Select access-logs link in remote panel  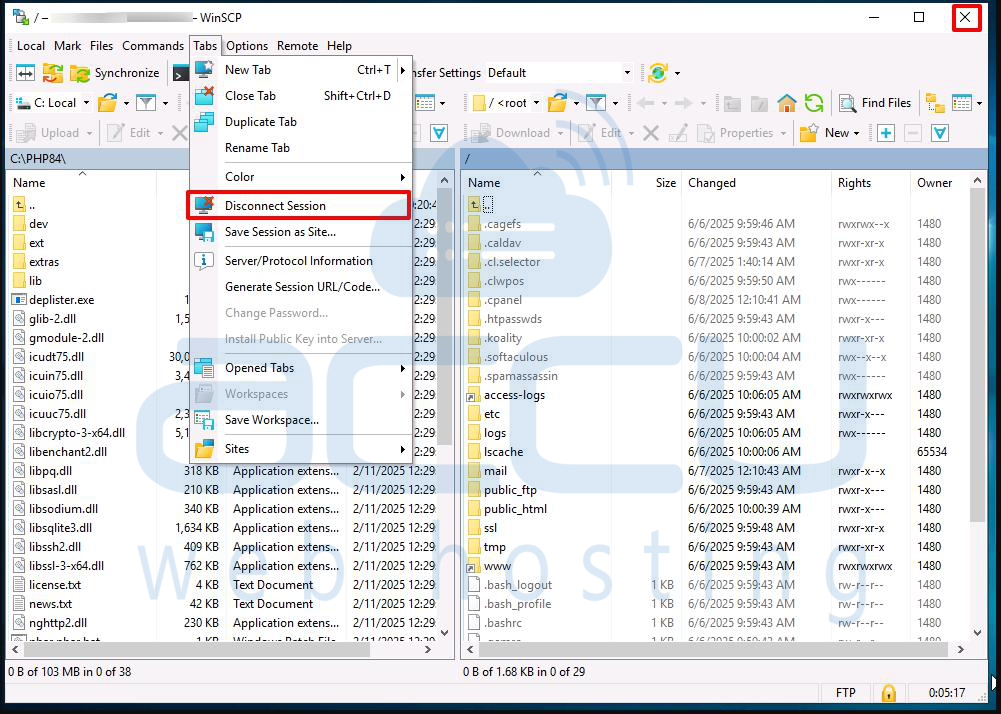(x=514, y=395)
